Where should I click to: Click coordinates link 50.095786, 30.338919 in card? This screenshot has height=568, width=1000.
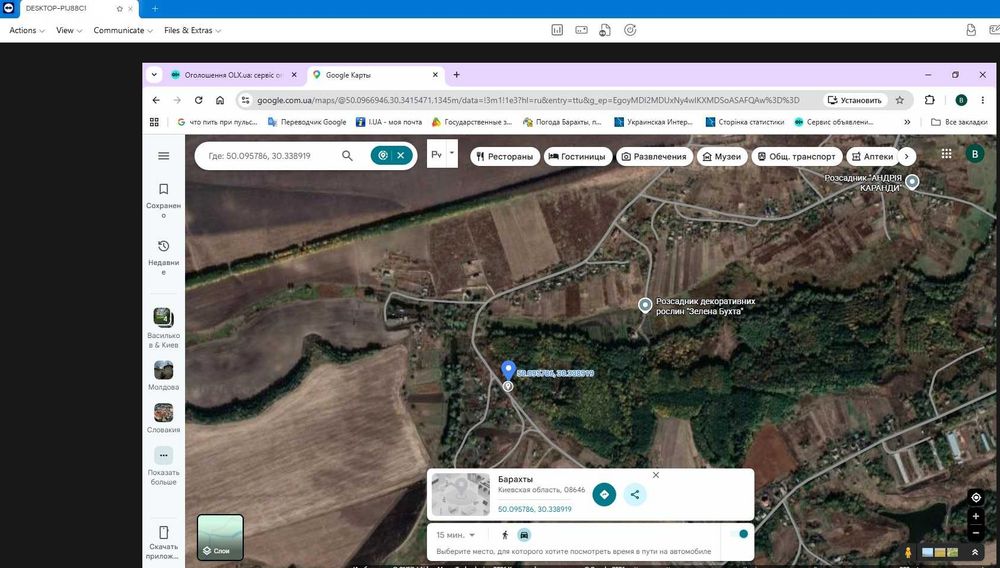pos(534,509)
